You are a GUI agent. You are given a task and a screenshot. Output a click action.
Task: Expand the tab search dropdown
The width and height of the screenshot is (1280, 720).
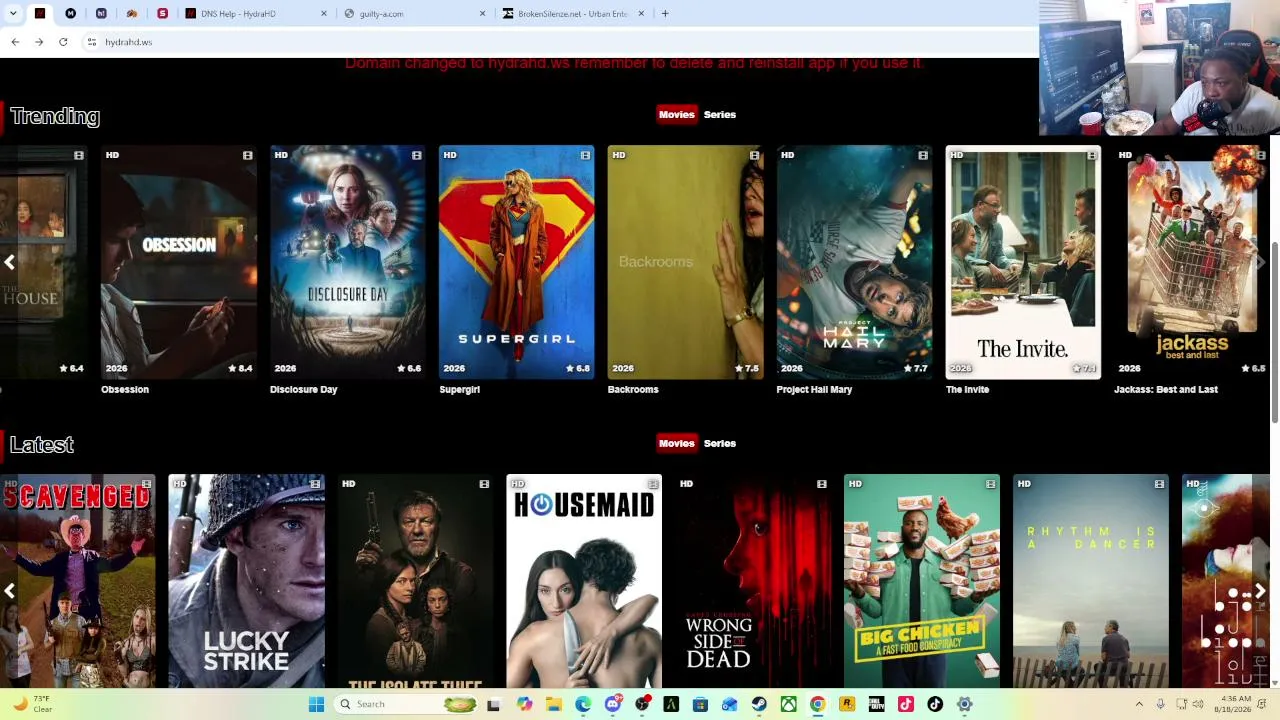[13, 14]
